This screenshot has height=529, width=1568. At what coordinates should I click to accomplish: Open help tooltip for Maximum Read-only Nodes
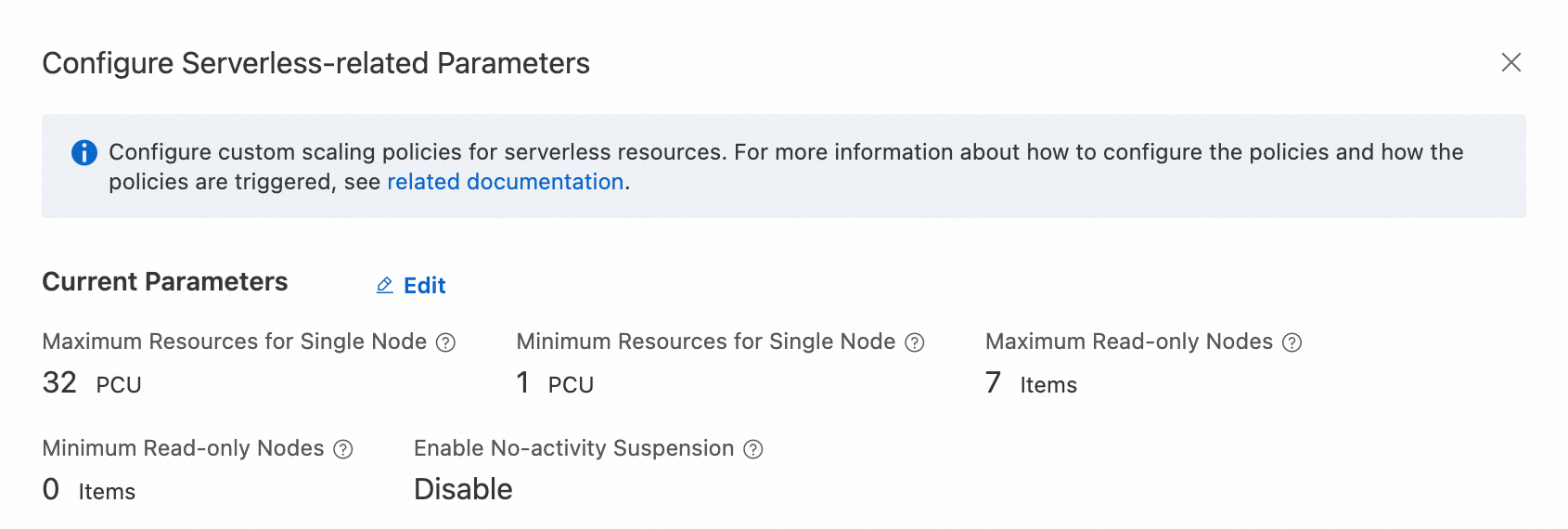1292,342
